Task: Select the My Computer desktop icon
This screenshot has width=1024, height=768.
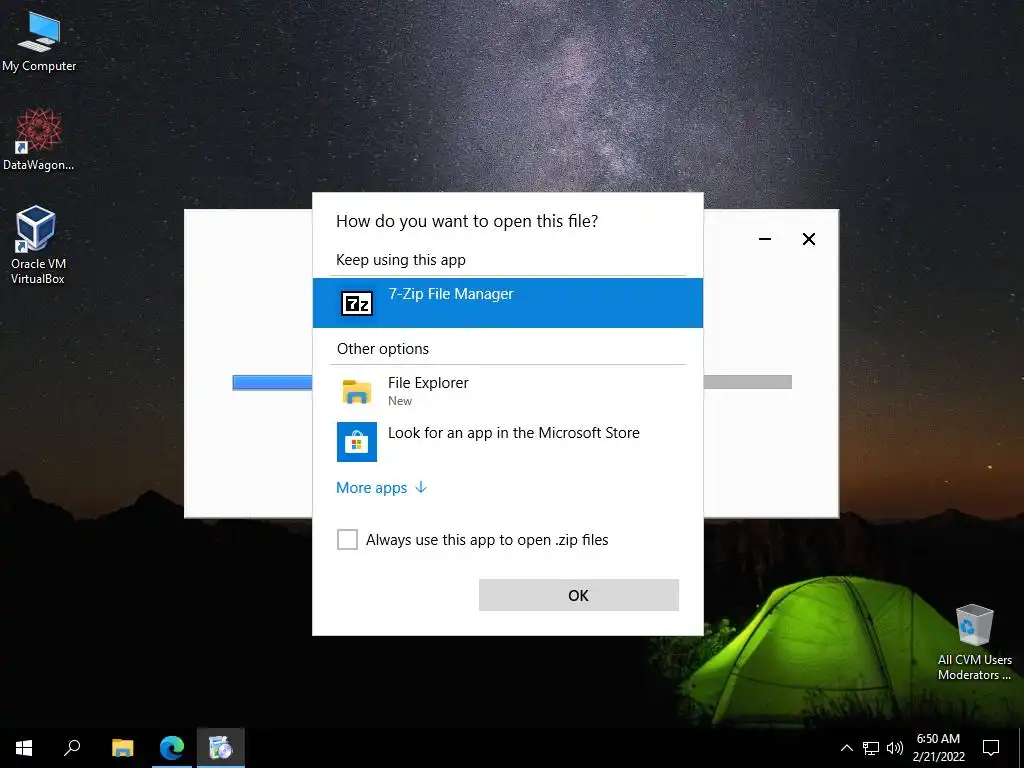Action: (x=39, y=41)
